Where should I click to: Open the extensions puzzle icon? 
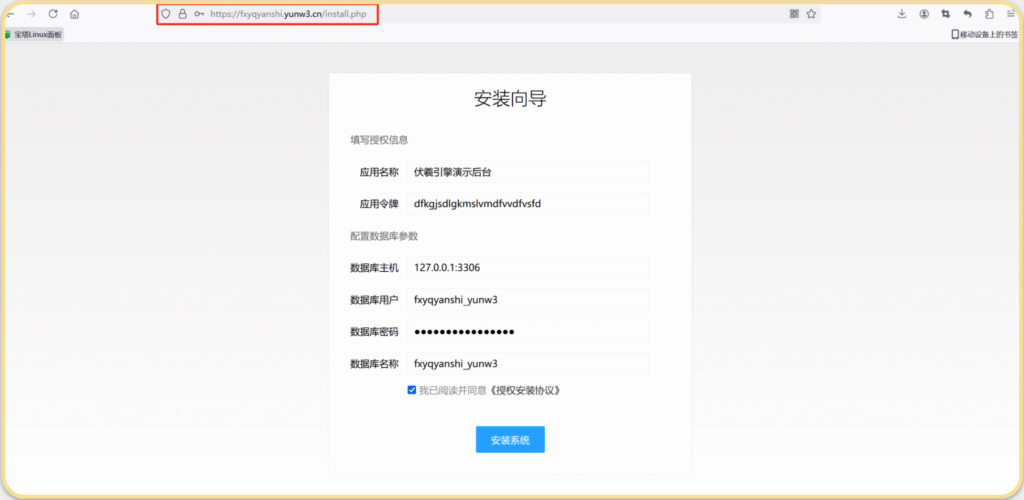(x=989, y=14)
